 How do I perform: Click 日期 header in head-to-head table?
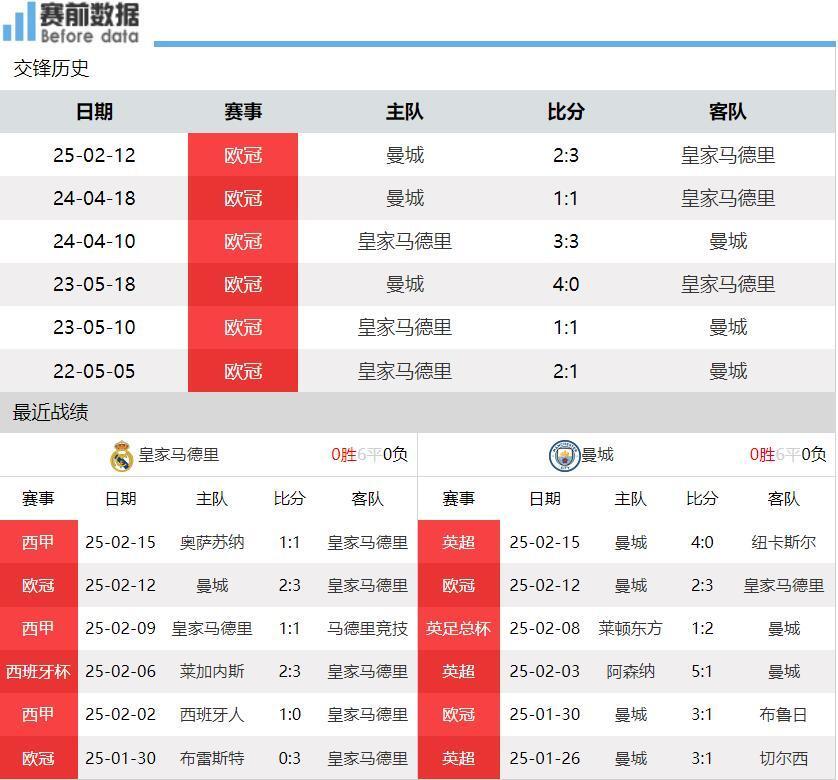95,112
